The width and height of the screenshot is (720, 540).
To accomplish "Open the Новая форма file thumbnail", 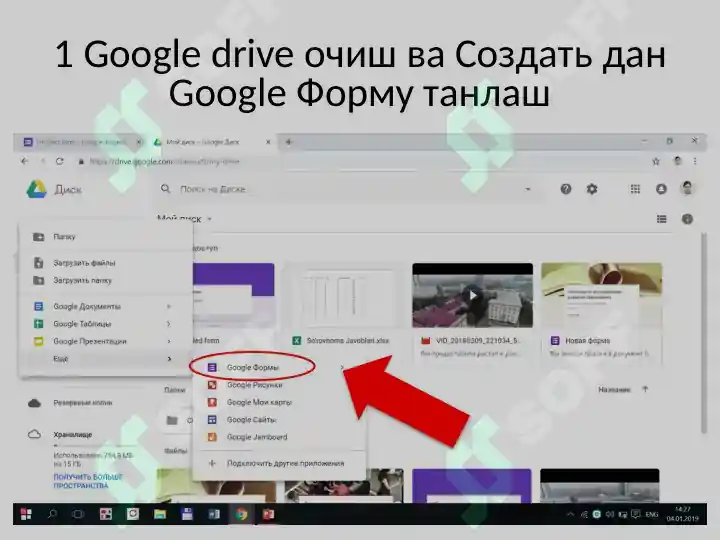I will coord(602,295).
